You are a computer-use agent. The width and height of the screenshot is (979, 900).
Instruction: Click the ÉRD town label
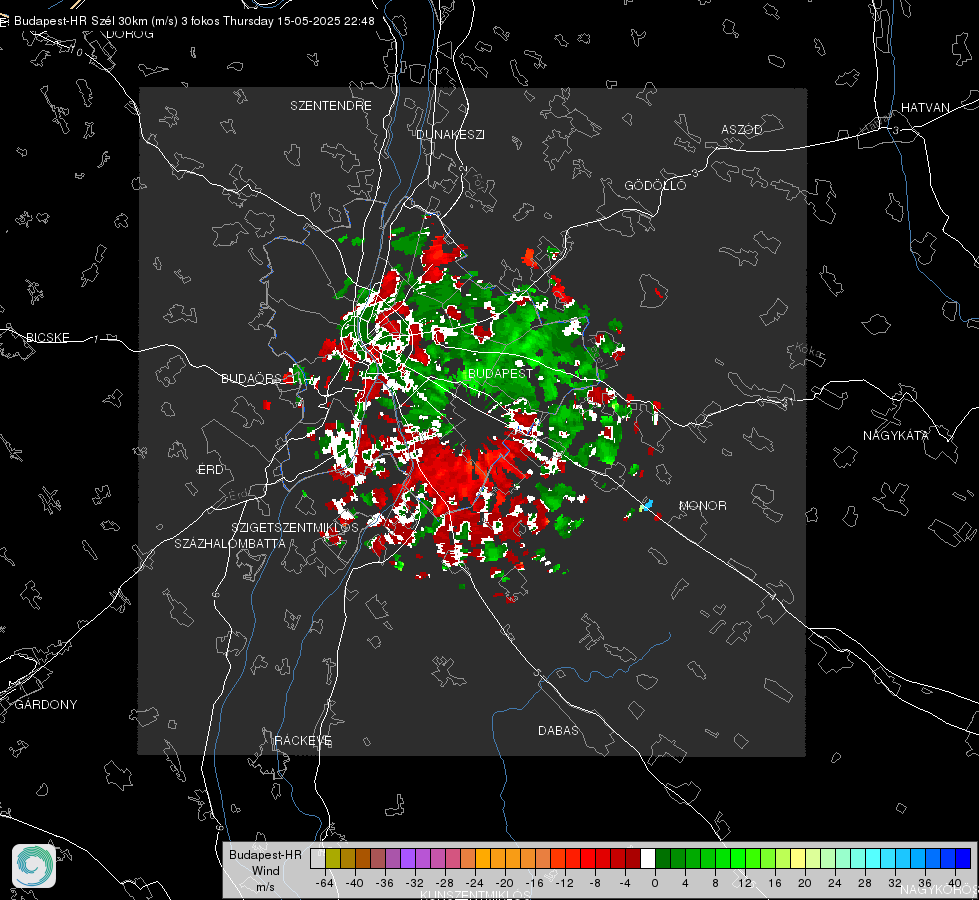(x=210, y=470)
